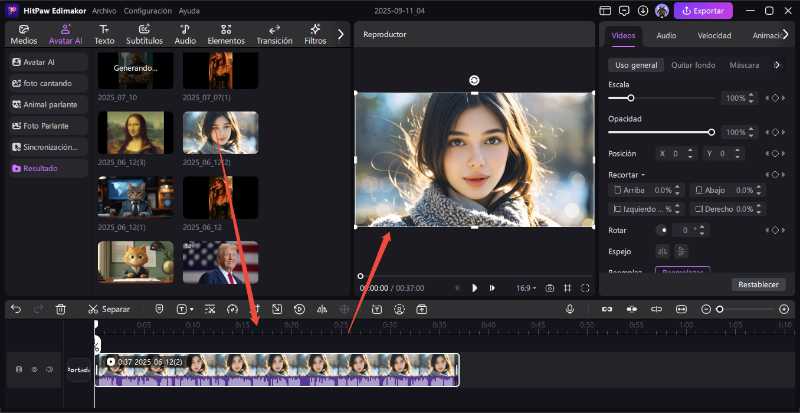Open the user profile avatar in title bar
The image size is (800, 413).
pyautogui.click(x=662, y=11)
